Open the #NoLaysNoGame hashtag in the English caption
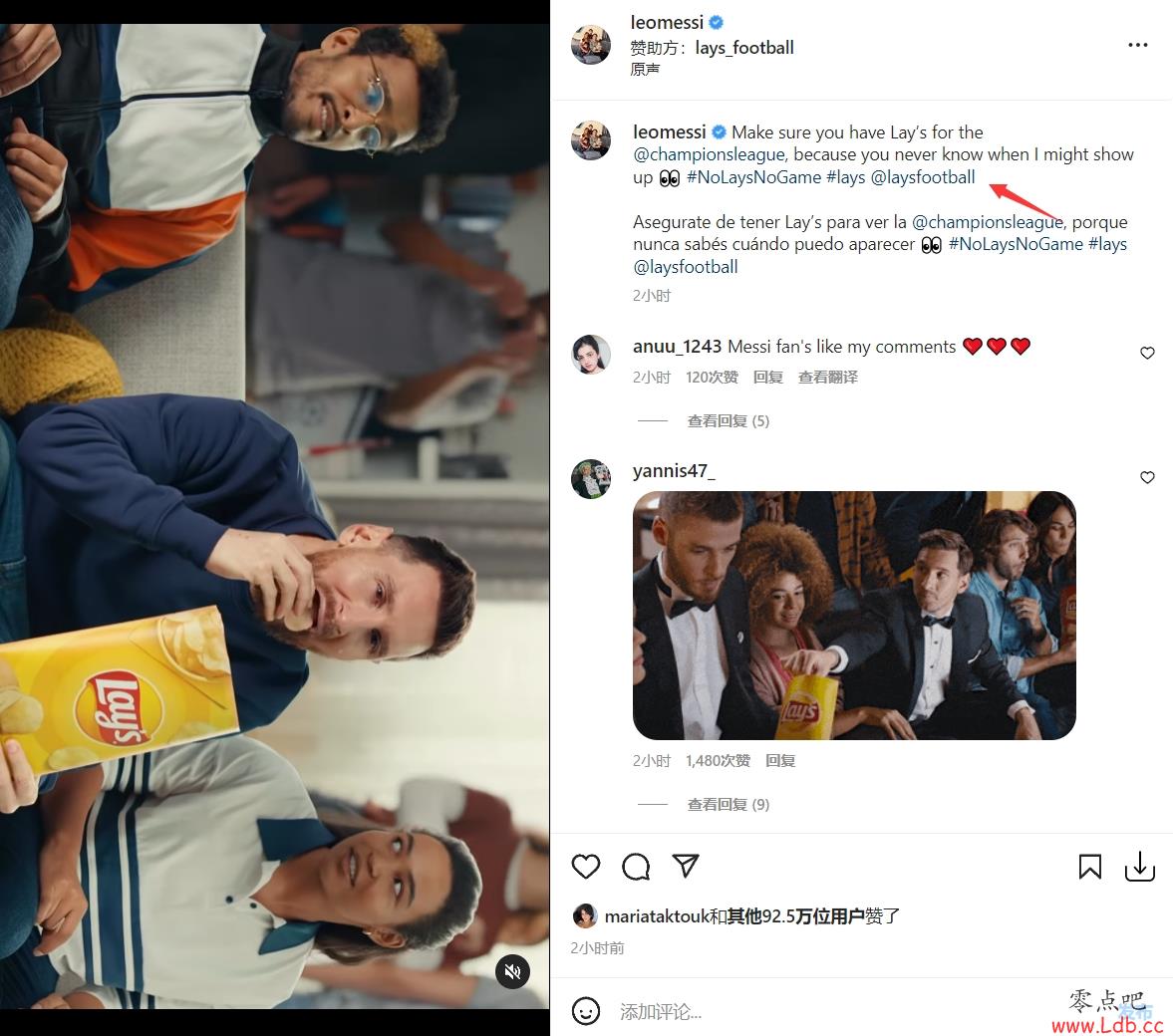The image size is (1173, 1036). [x=753, y=177]
